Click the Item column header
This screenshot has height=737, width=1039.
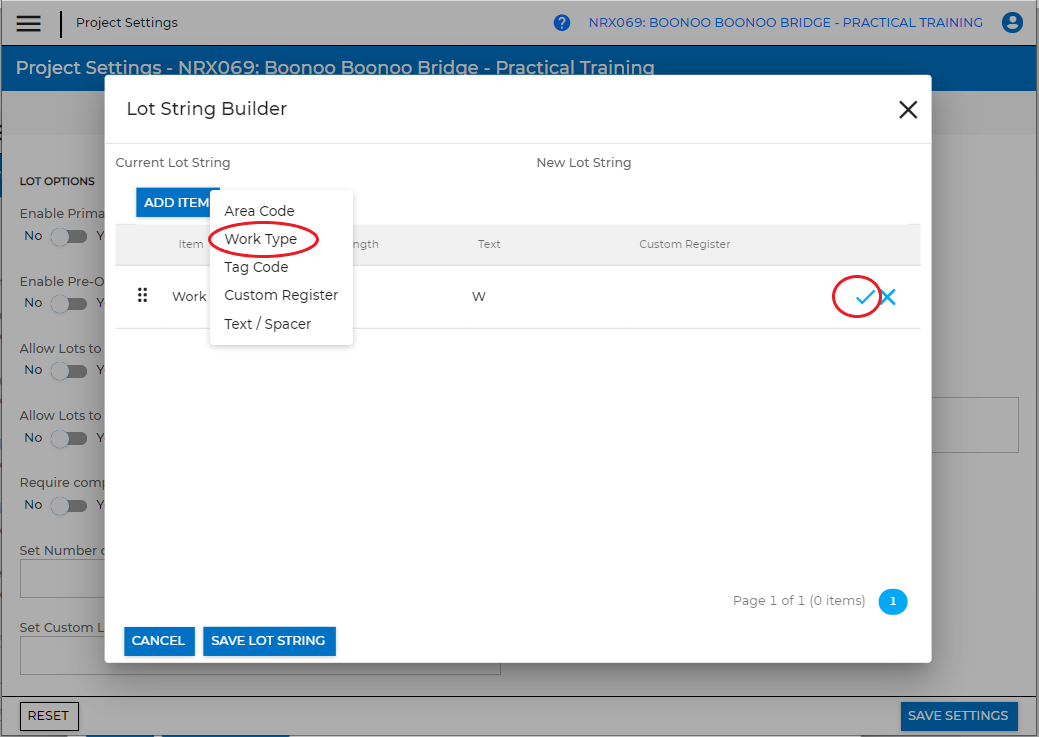pos(191,244)
